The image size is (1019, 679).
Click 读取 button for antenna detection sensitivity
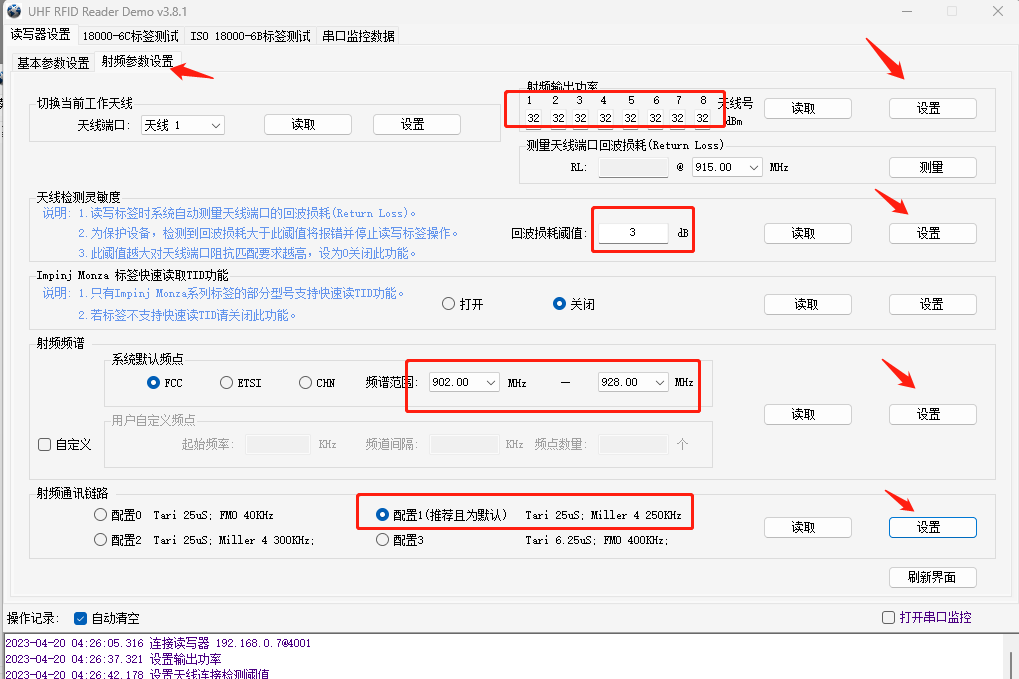808,233
